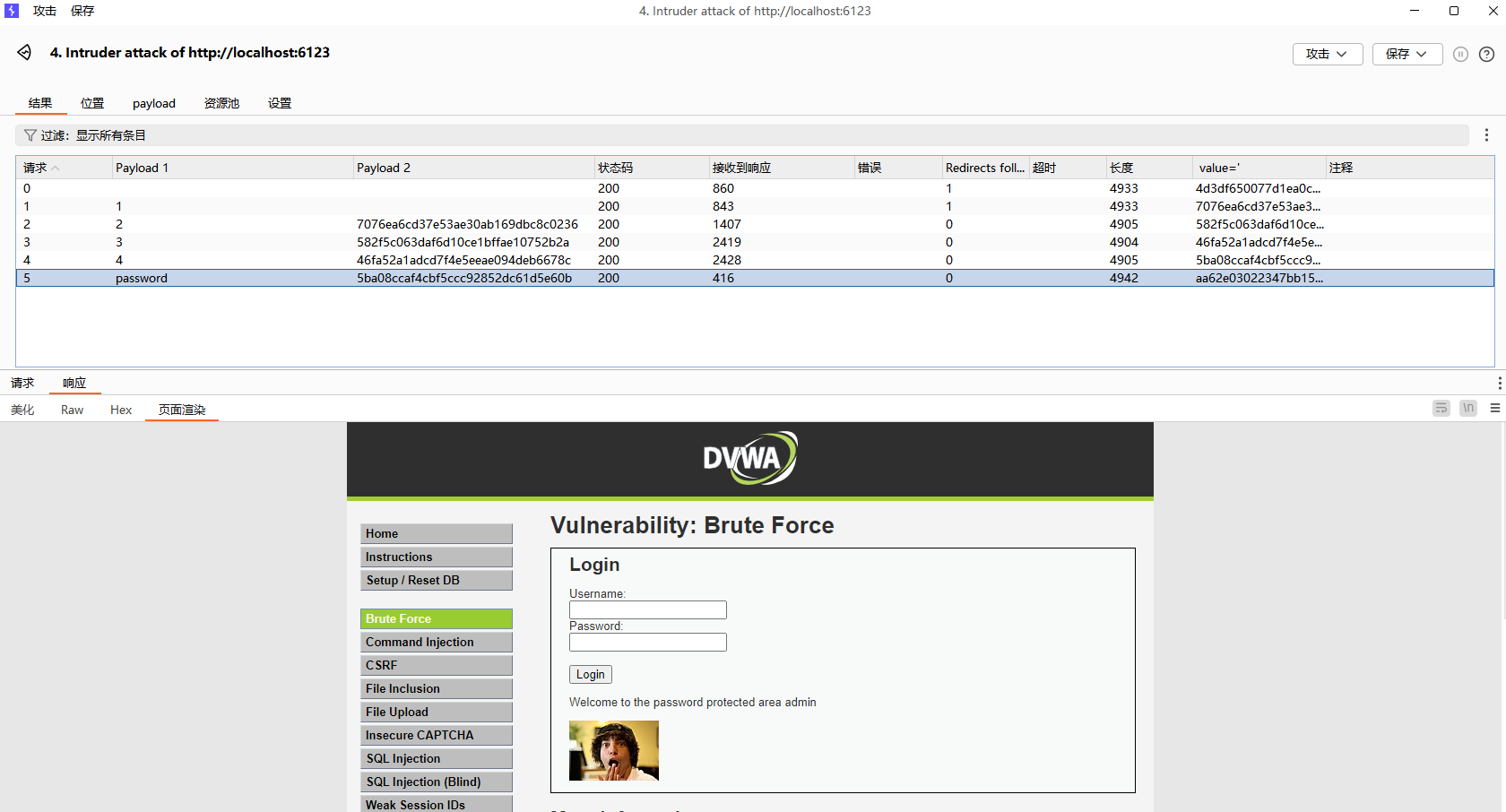This screenshot has height=812, width=1506.
Task: Sort results by the 请求 column header
Action: pos(64,168)
